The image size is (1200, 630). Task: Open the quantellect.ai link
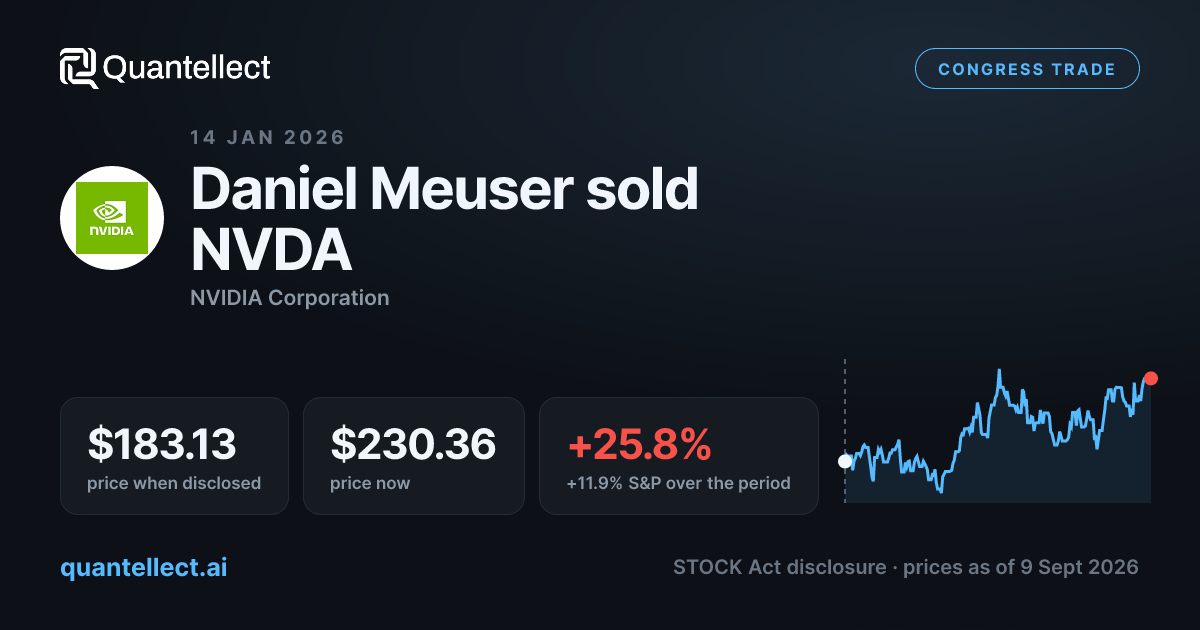144,567
